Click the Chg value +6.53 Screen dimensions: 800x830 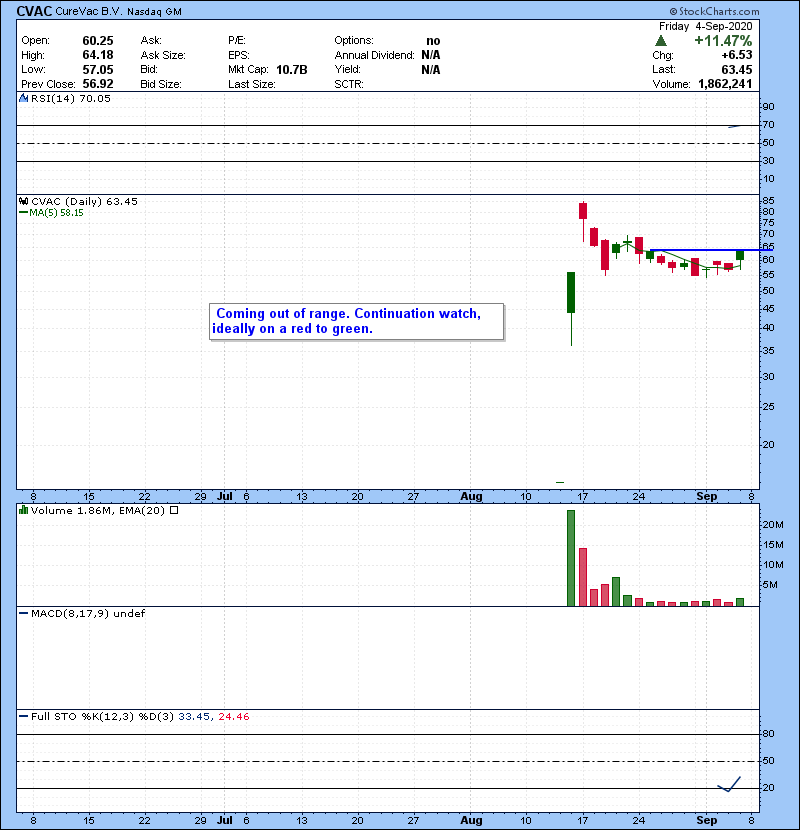736,55
